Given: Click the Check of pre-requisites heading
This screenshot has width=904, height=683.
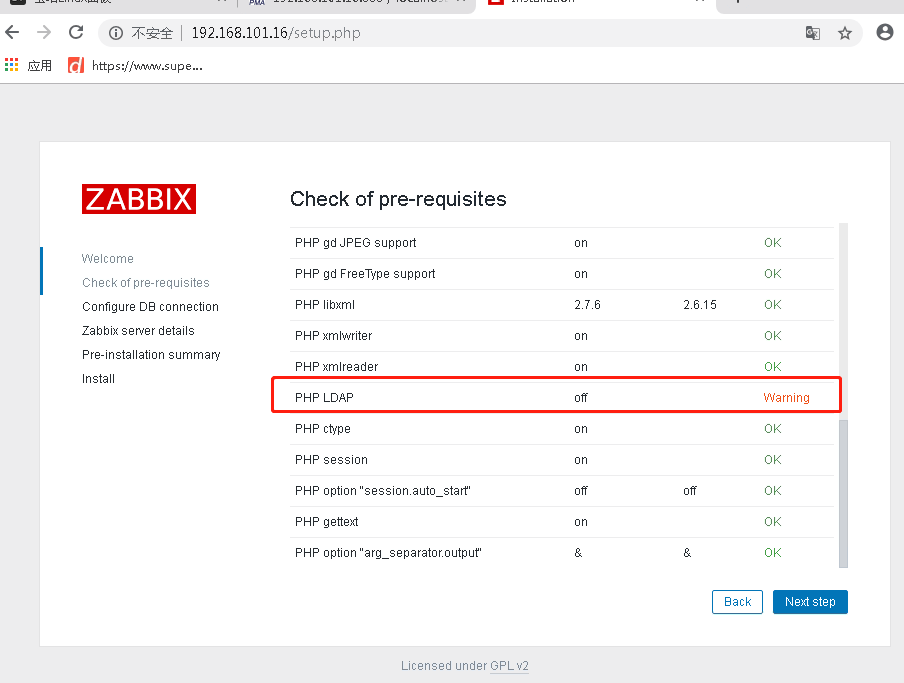Looking at the screenshot, I should [x=398, y=199].
